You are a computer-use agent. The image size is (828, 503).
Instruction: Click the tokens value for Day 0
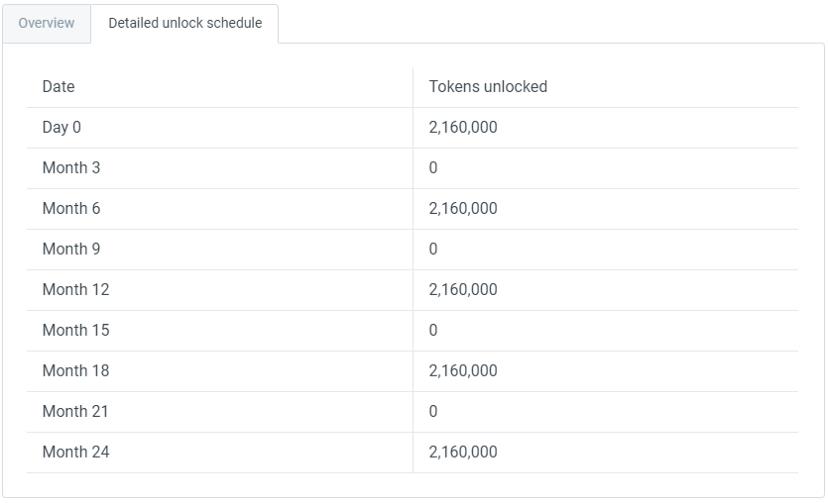(463, 128)
